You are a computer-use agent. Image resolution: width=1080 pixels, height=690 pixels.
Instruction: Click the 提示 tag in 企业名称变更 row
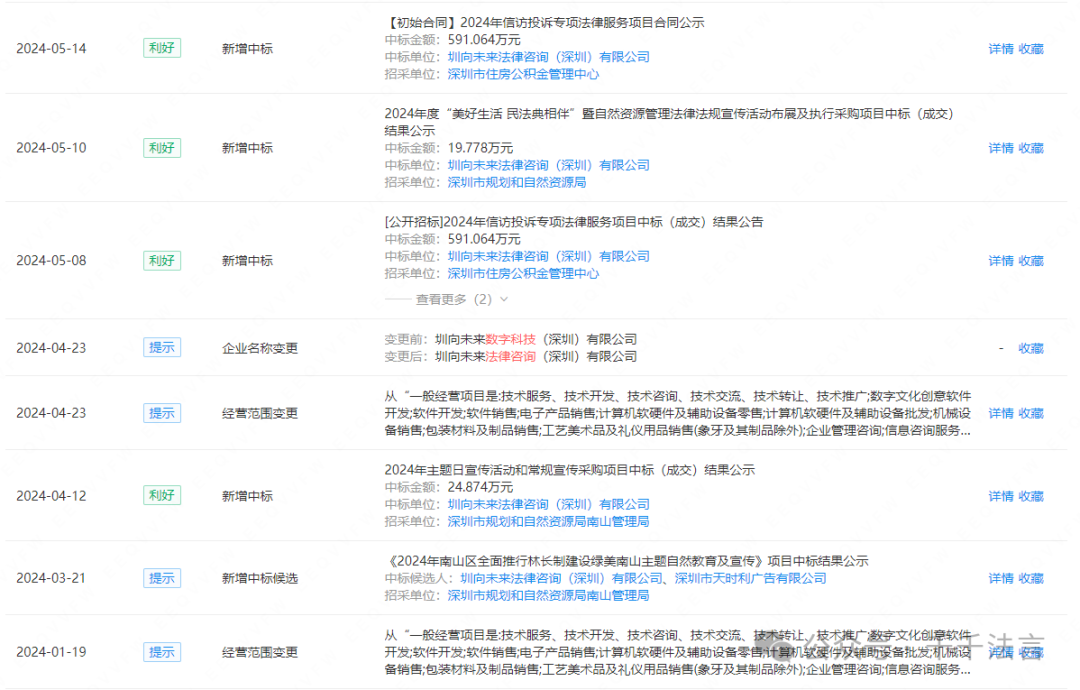(x=162, y=348)
